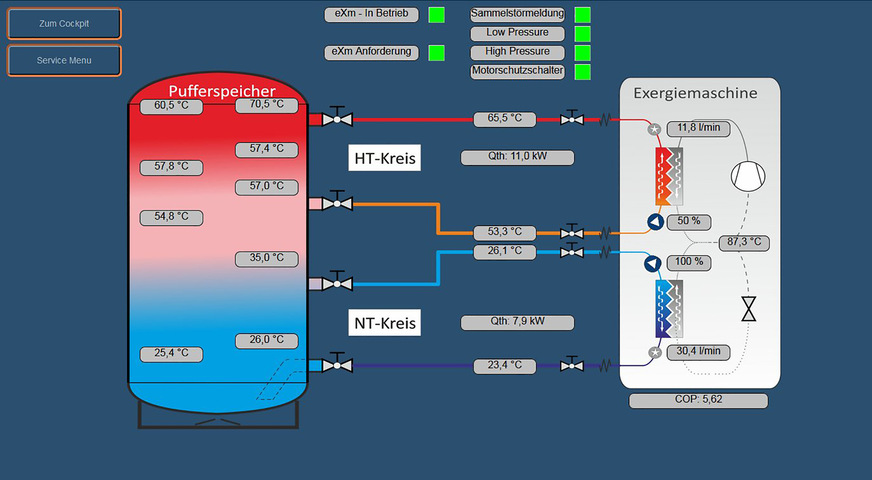The image size is (872, 480).
Task: Toggle the eXm - In Betrieb green indicator
Action: pos(437,15)
